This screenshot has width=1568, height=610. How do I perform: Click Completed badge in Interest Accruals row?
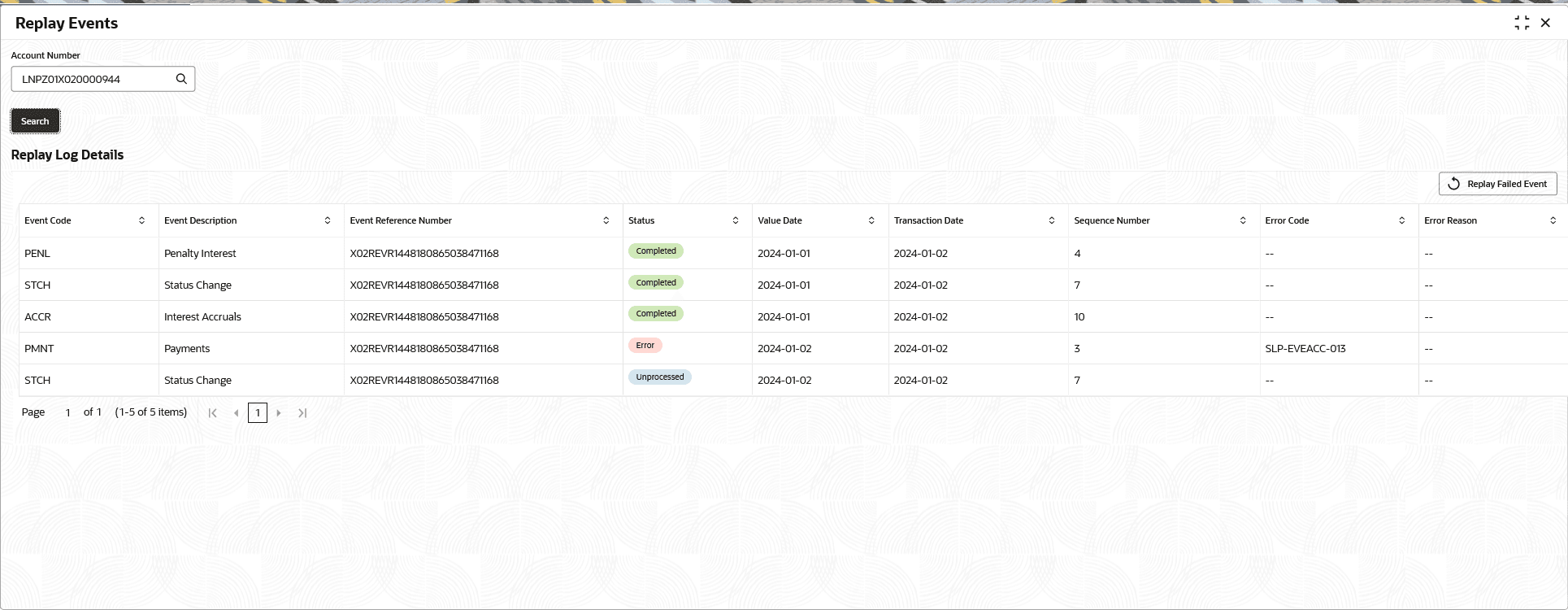pyautogui.click(x=656, y=314)
